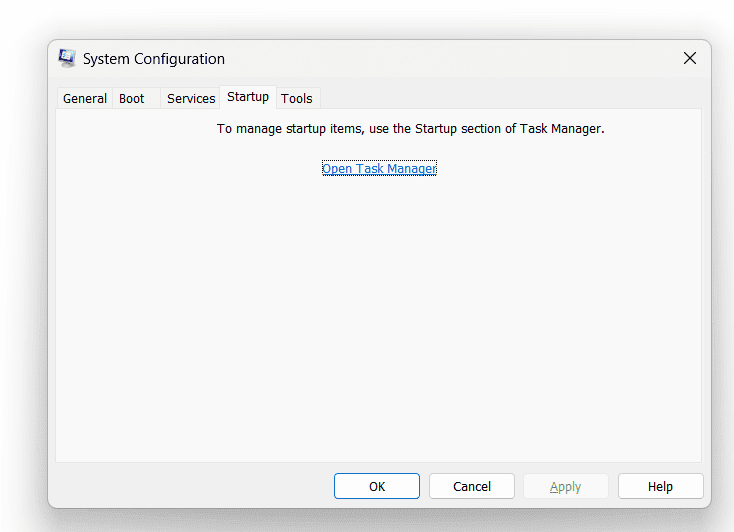The image size is (734, 532).
Task: Open Help for System Configuration
Action: (660, 487)
